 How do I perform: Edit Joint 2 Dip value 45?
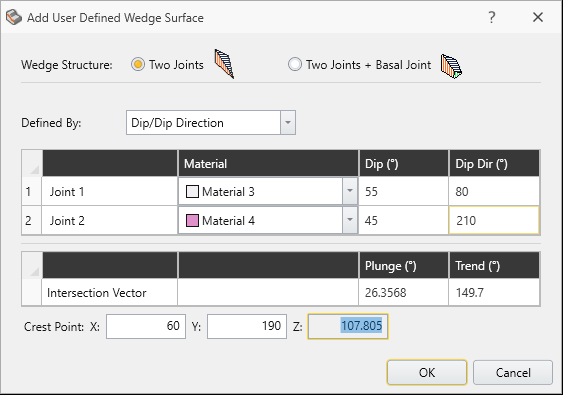[x=404, y=220]
